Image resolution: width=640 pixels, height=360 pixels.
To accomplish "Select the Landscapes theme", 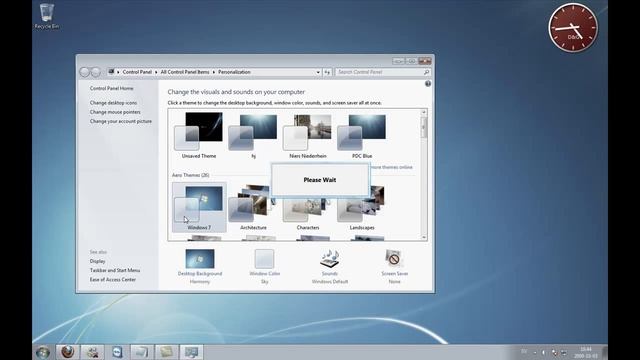I will pyautogui.click(x=362, y=207).
